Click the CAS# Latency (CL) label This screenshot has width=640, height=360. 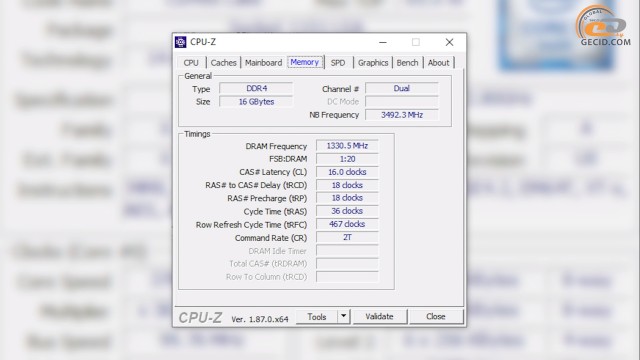pyautogui.click(x=273, y=172)
